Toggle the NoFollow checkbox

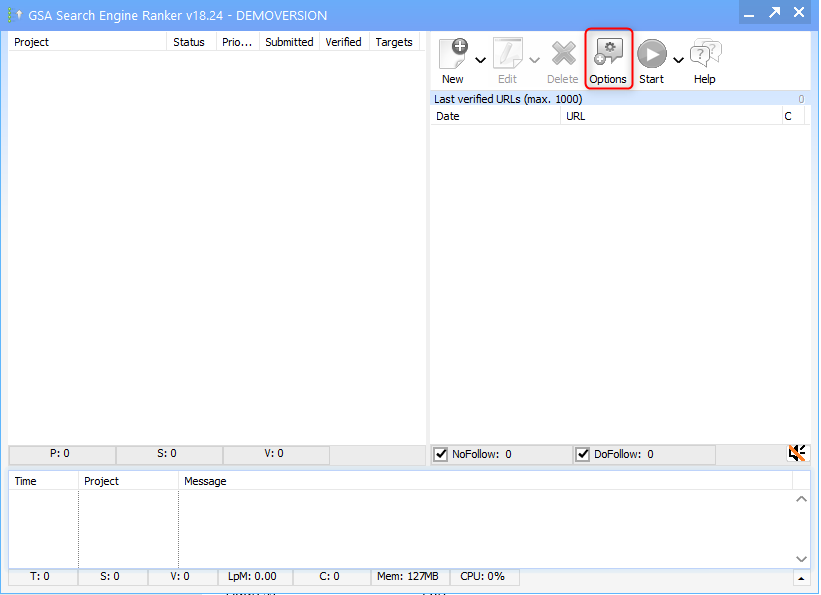tap(441, 454)
